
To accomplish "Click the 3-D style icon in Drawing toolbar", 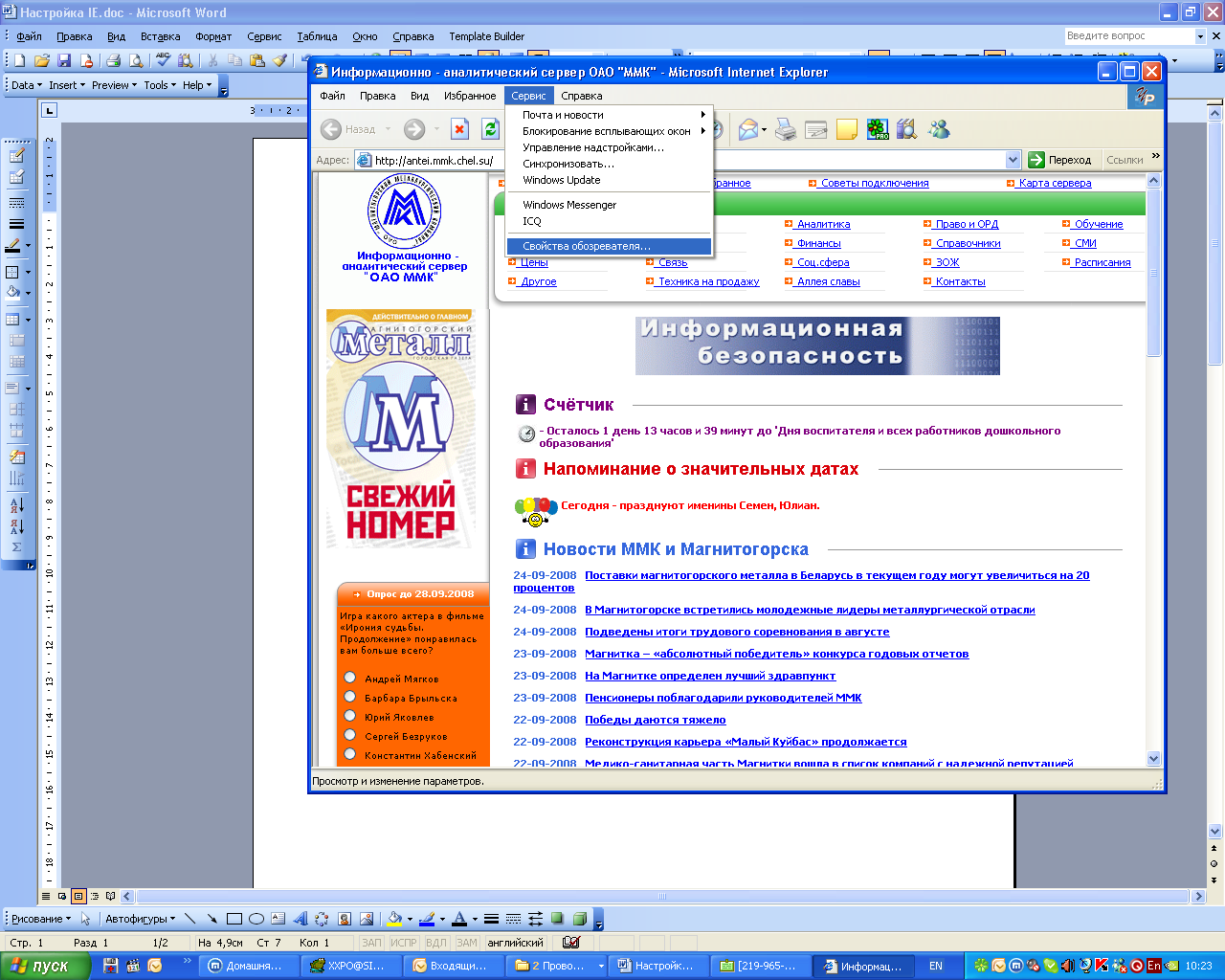I will coord(580,919).
